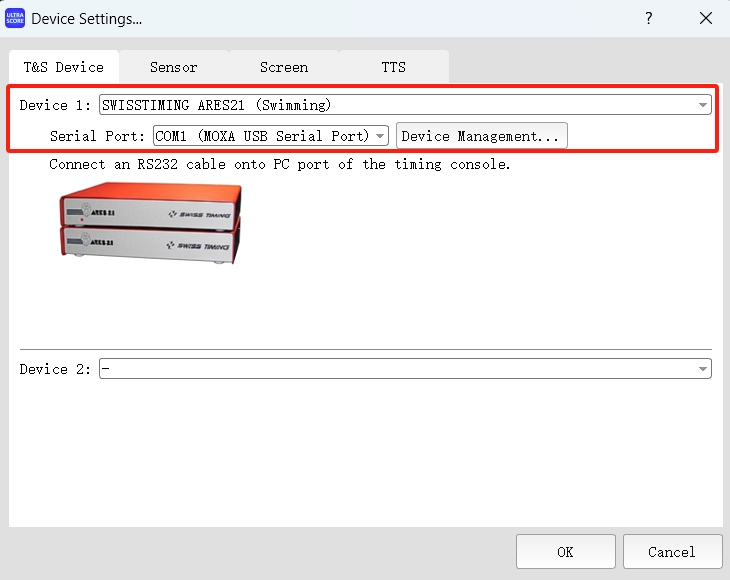
Task: Click the "Device 2:" label
Action: (x=57, y=369)
